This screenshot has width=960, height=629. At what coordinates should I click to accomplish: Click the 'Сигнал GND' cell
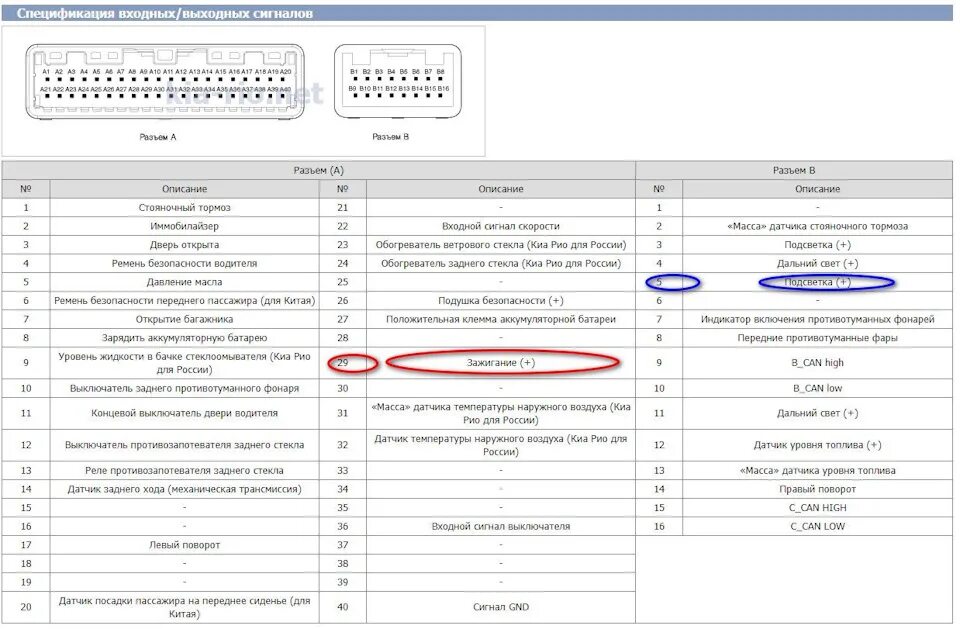click(x=501, y=607)
